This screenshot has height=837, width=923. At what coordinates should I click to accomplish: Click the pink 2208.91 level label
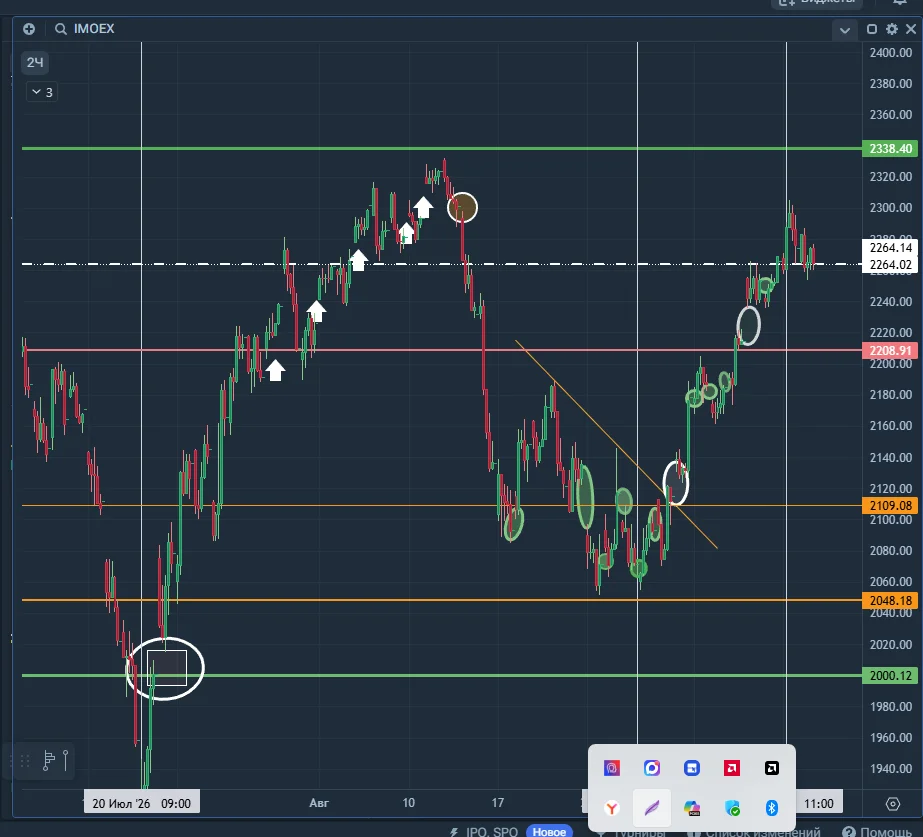pos(890,351)
